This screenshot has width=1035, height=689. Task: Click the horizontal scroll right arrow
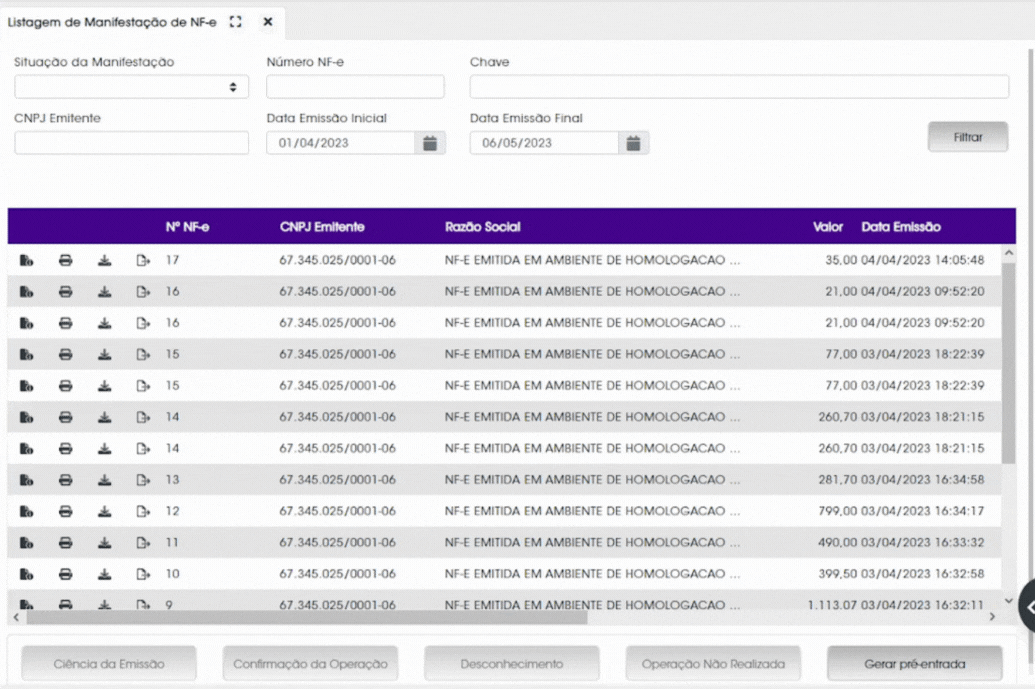[x=991, y=617]
